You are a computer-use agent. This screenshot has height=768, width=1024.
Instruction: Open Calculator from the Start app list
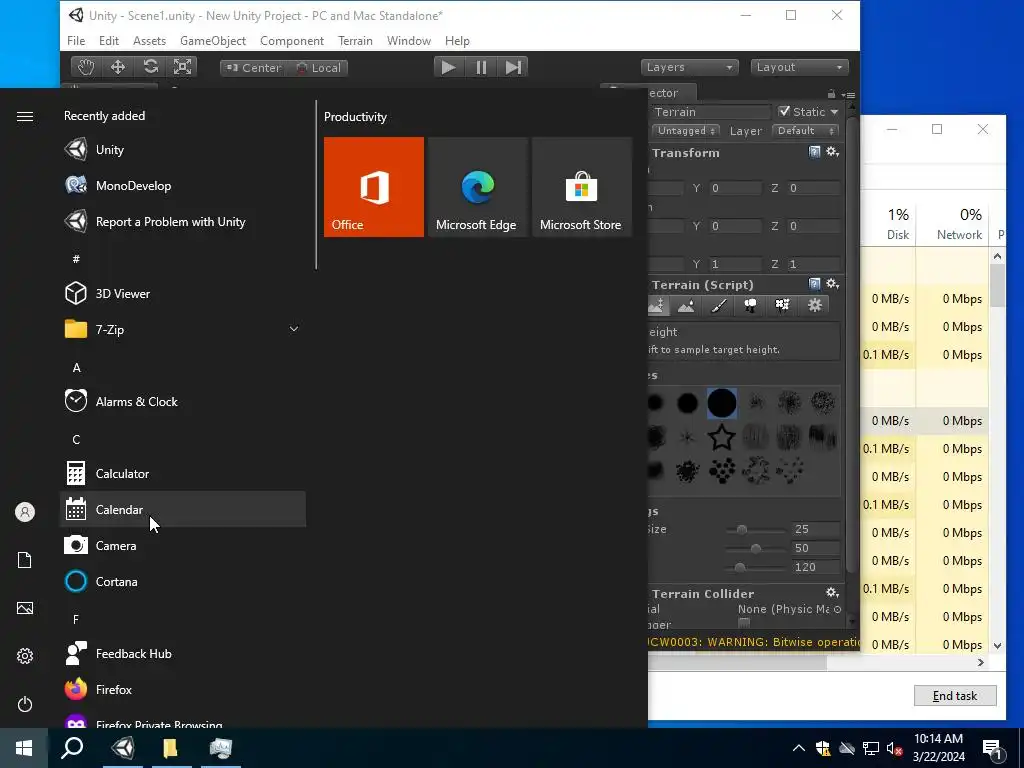[x=183, y=473]
